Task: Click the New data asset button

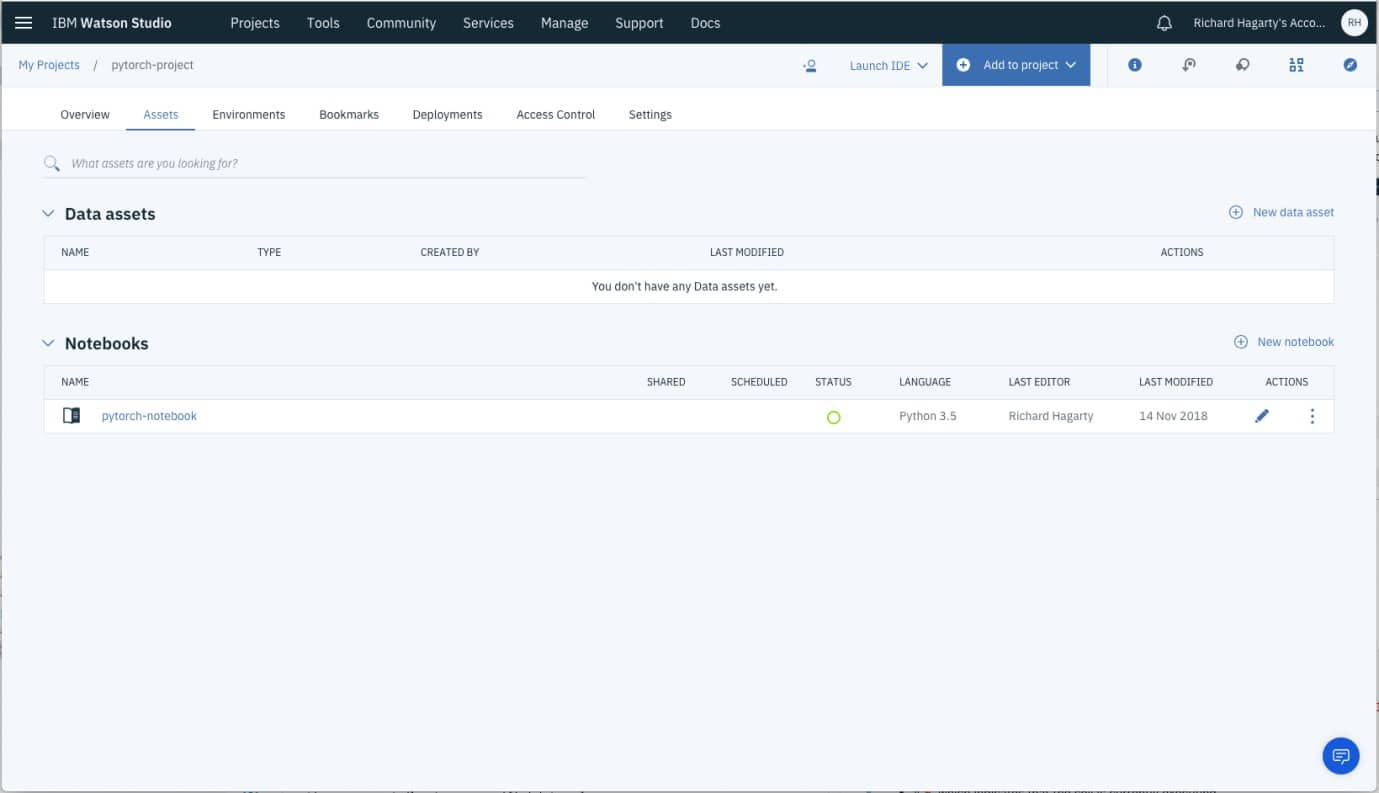Action: 1281,212
